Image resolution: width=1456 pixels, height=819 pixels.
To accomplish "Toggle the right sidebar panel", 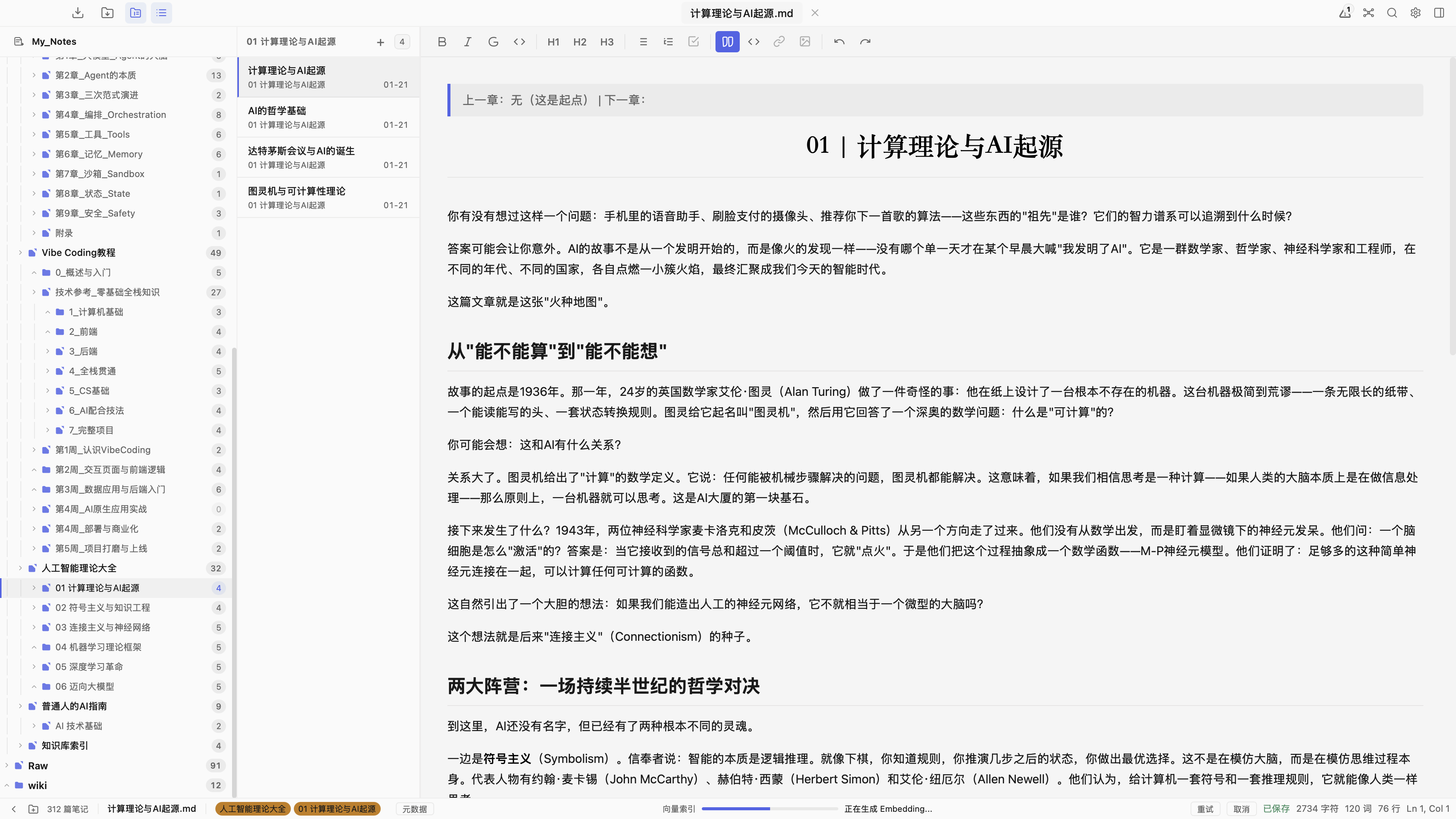I will point(1439,13).
